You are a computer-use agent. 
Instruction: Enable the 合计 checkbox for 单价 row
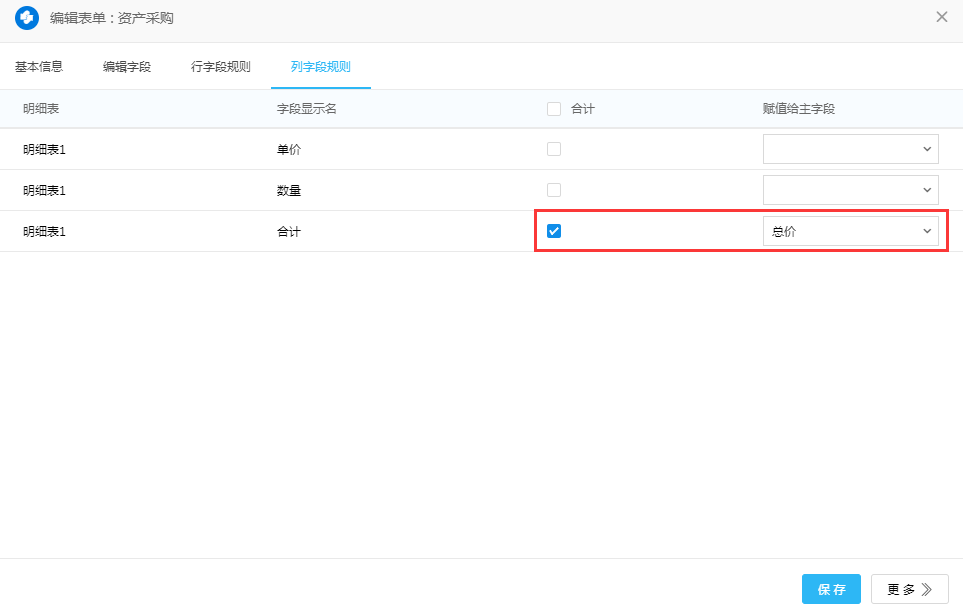click(554, 149)
